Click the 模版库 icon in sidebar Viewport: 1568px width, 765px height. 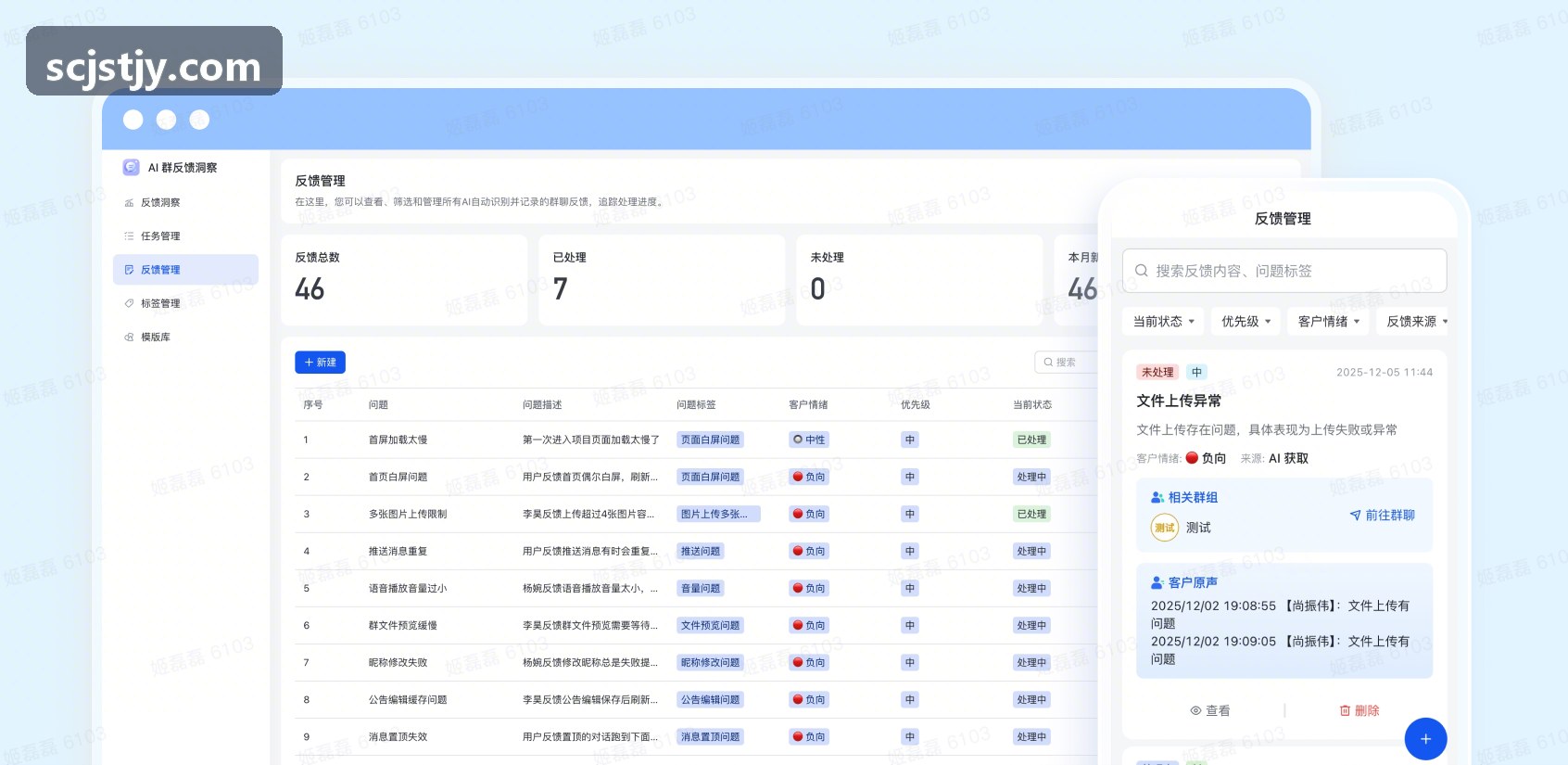coord(129,337)
